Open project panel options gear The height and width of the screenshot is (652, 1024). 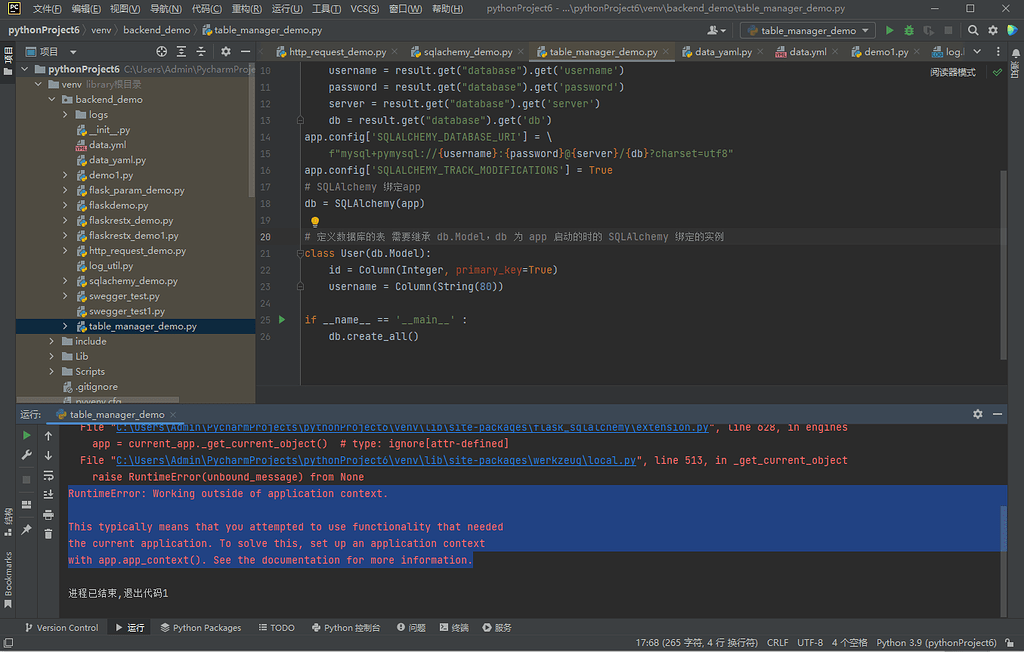coord(226,52)
